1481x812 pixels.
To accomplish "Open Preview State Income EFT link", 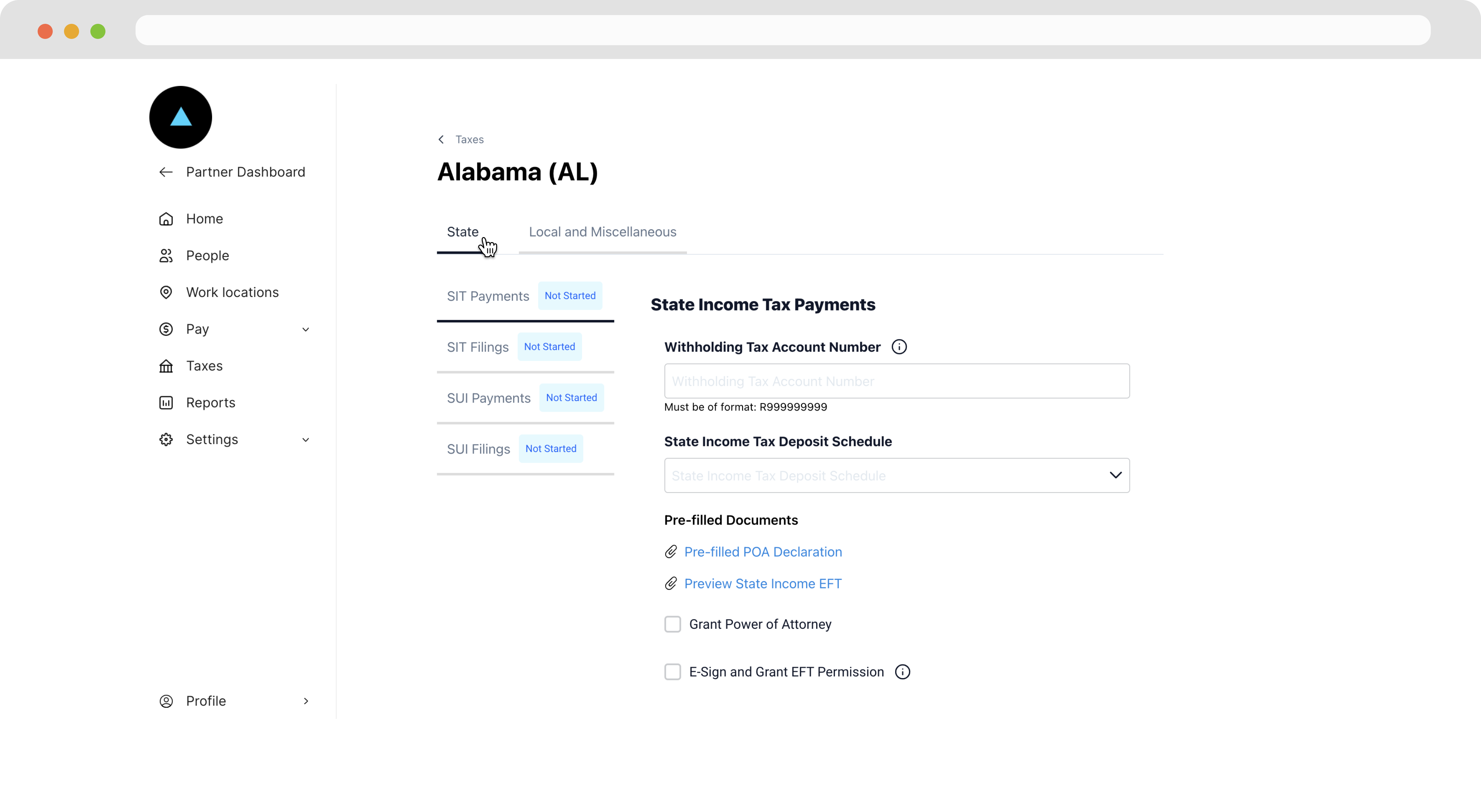I will tap(762, 583).
